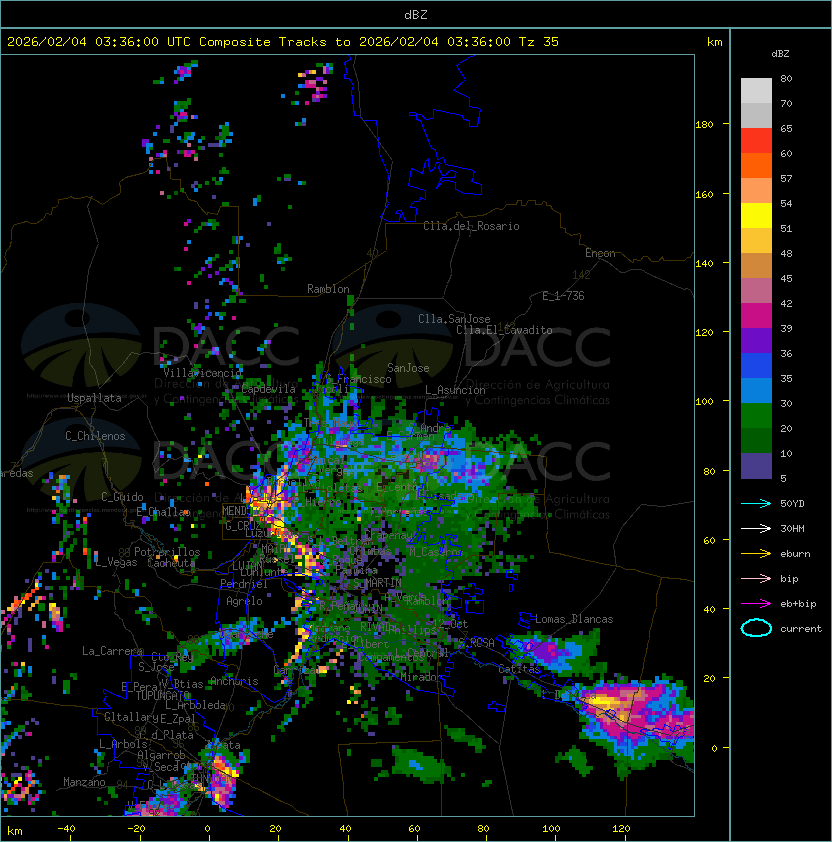Screen dimensions: 832x842
Task: Select the red 65 dBZ color swatch
Action: (756, 141)
